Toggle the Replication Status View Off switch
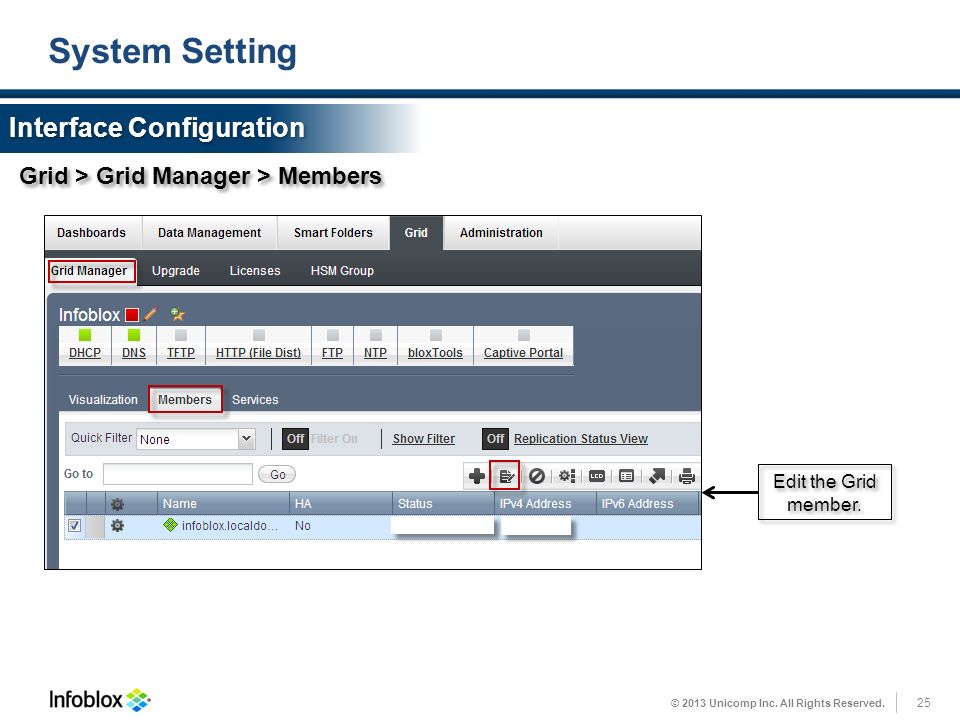The width and height of the screenshot is (960, 720). pyautogui.click(x=495, y=438)
